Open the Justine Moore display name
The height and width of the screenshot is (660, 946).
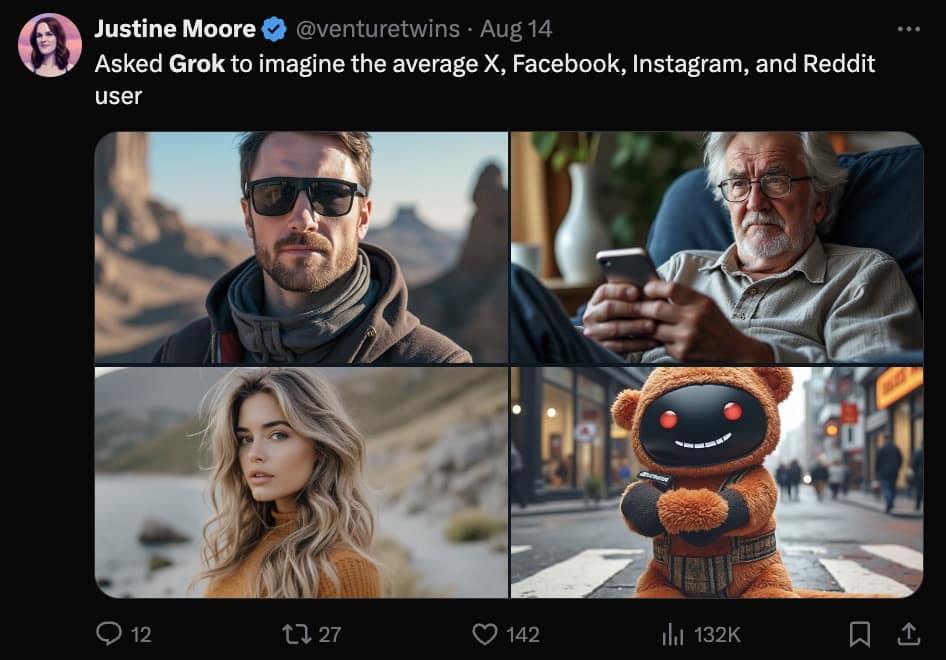pyautogui.click(x=175, y=30)
